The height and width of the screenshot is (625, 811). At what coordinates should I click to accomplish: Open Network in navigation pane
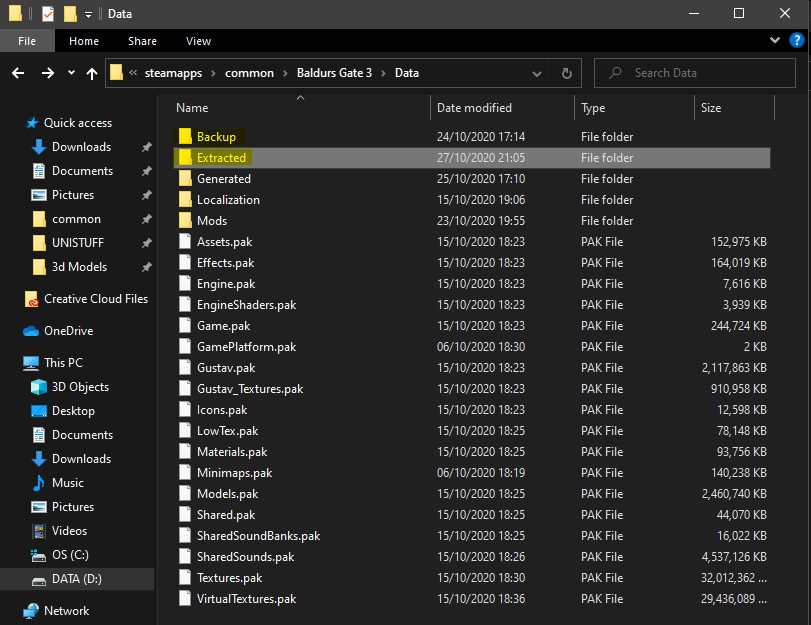[x=66, y=611]
